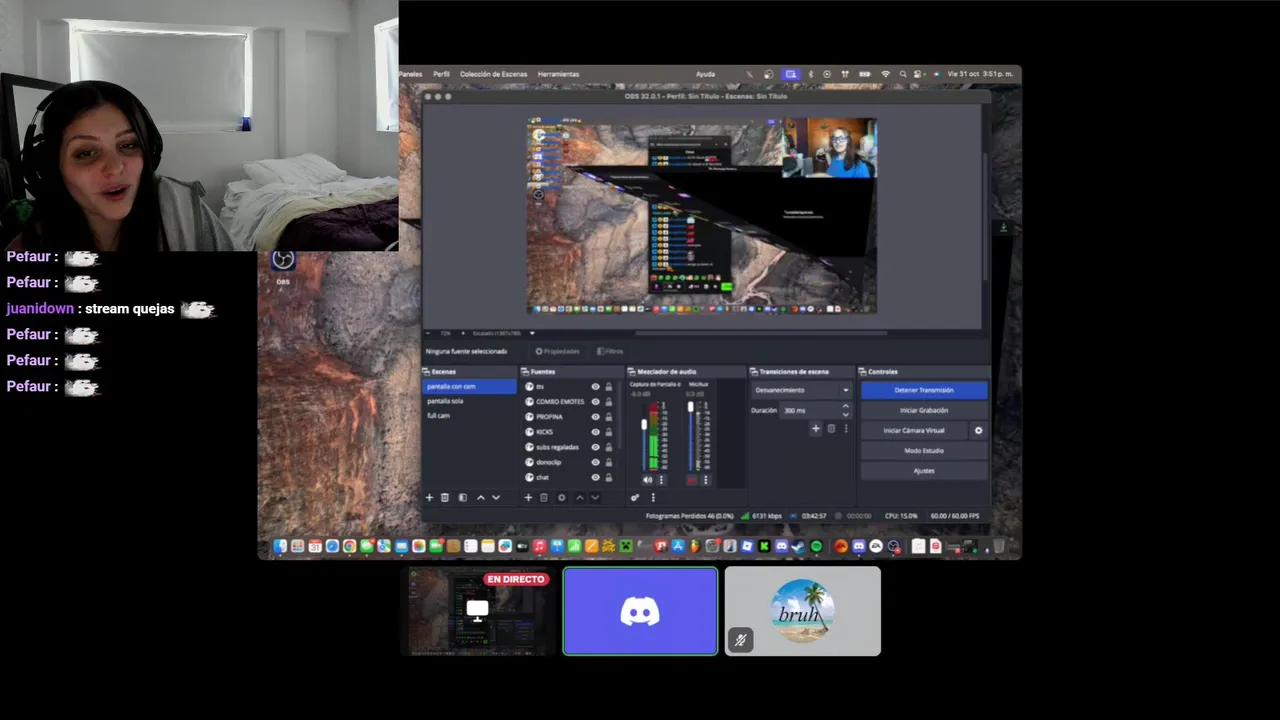Open Ajustes settings button
1280x720 pixels.
pos(924,470)
